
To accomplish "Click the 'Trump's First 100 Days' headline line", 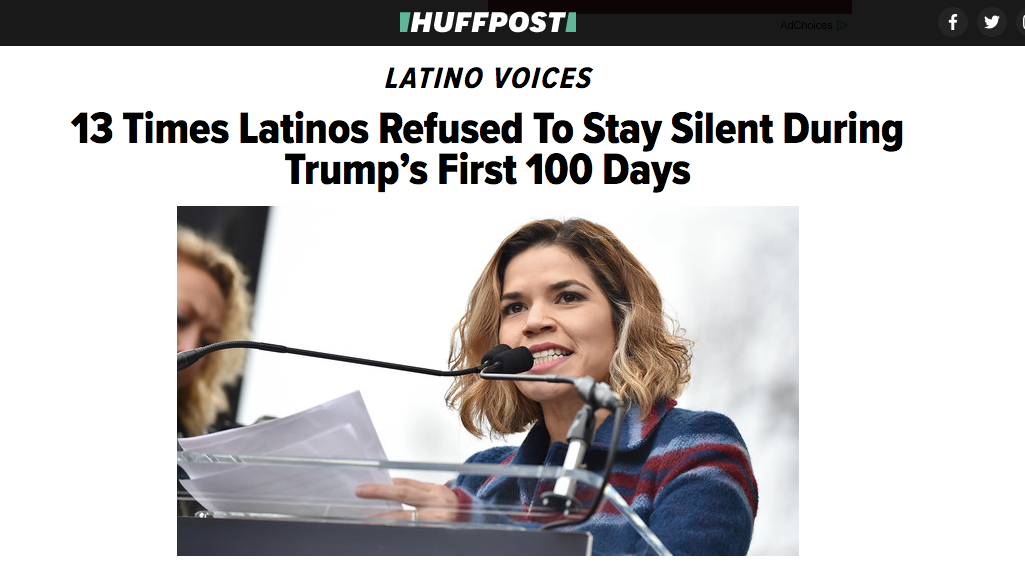I will [x=487, y=170].
